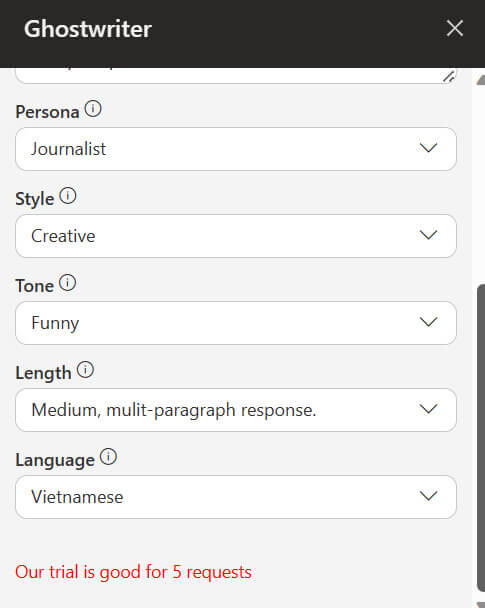Open the Persona dropdown showing Journalist

pyautogui.click(x=236, y=149)
